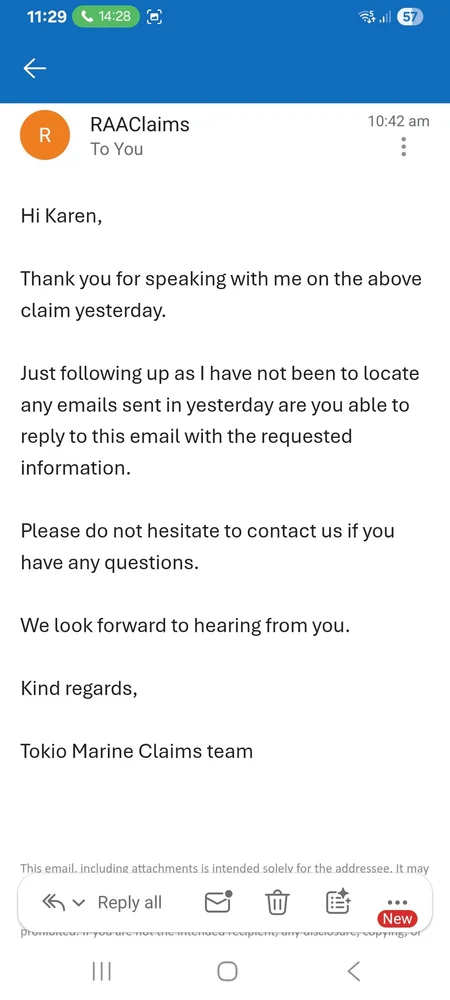Tap the 10:42 am email timestamp
Screen dimensions: 450x1000
tap(398, 121)
